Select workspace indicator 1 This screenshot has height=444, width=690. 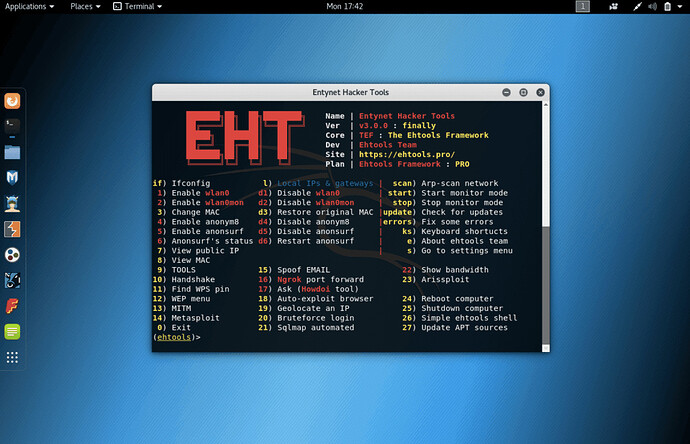pos(582,6)
